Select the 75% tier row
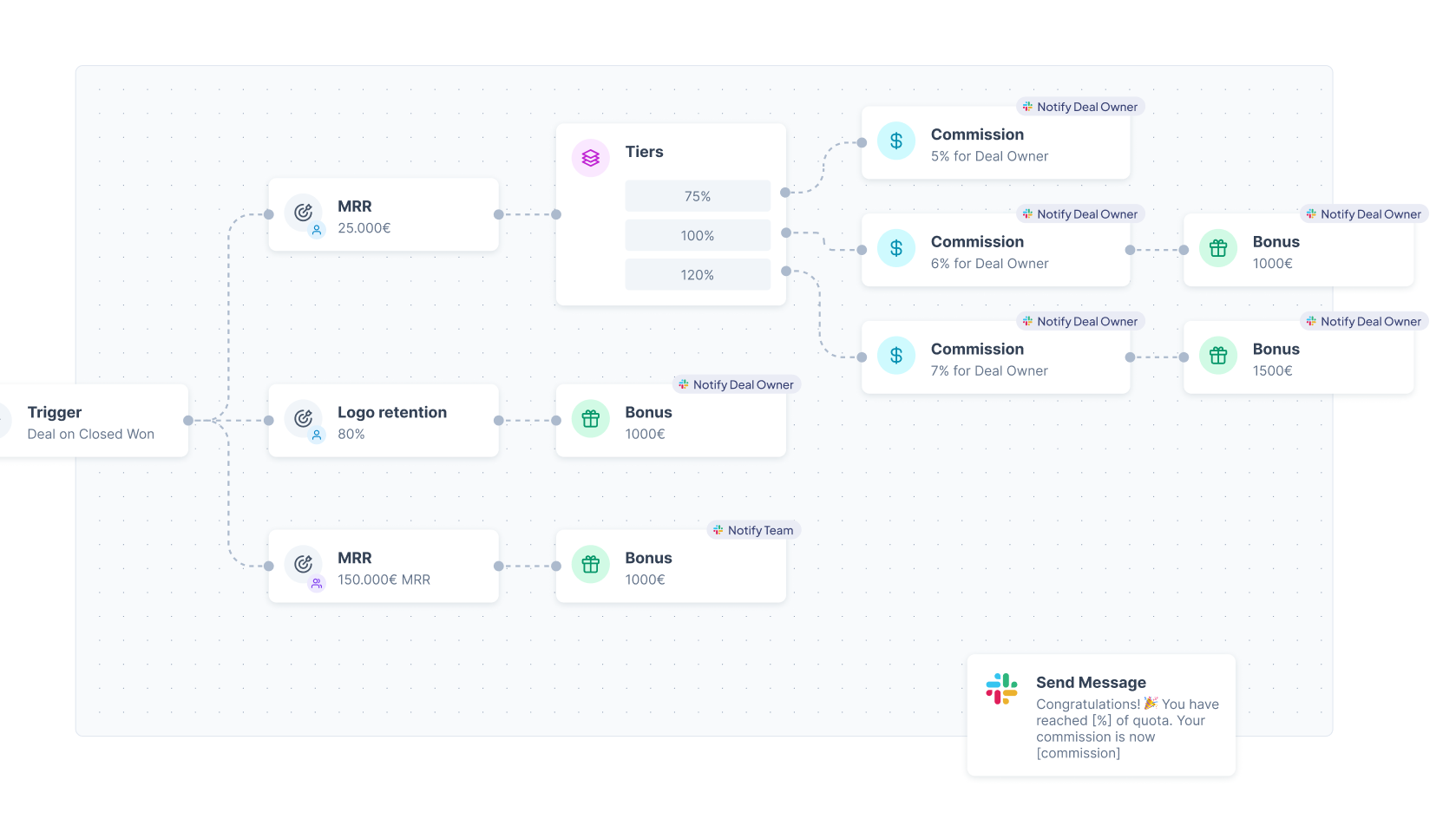The height and width of the screenshot is (819, 1456). [698, 196]
